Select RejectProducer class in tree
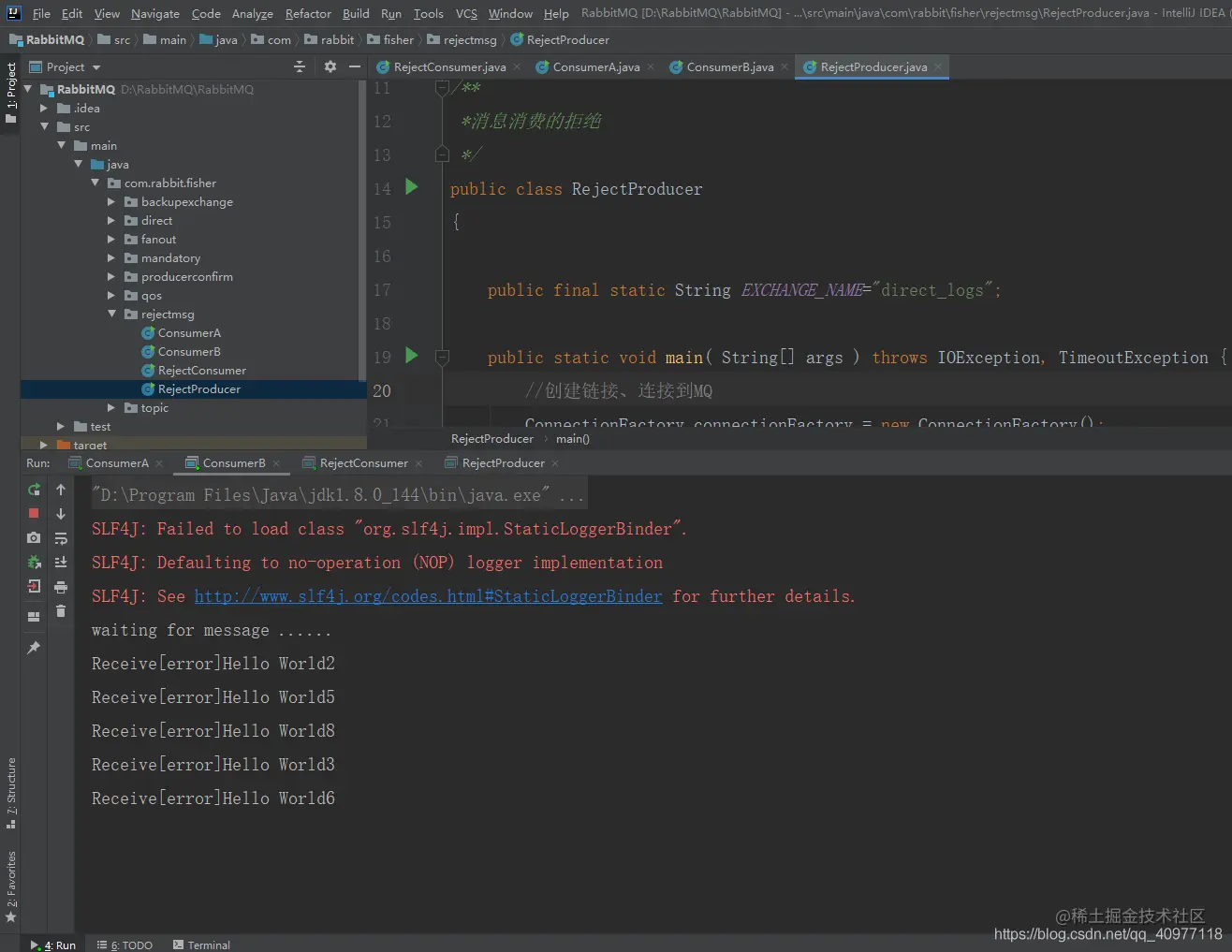This screenshot has height=952, width=1232. pos(198,388)
